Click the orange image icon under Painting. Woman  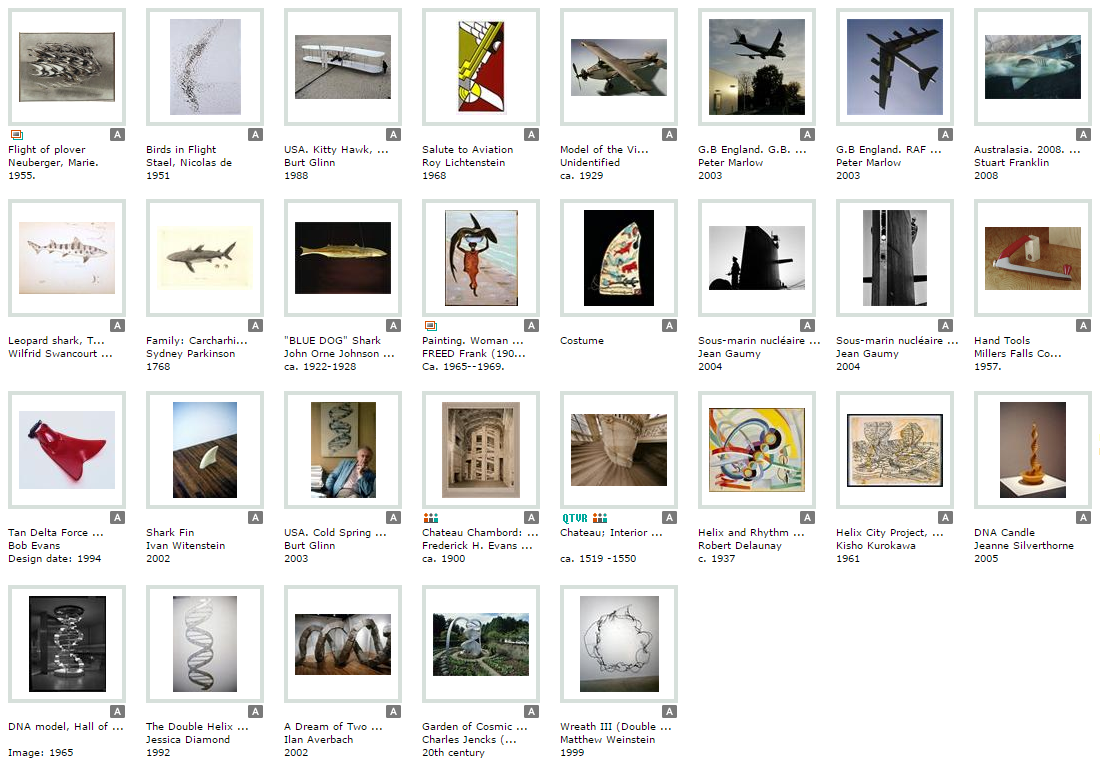pos(431,325)
